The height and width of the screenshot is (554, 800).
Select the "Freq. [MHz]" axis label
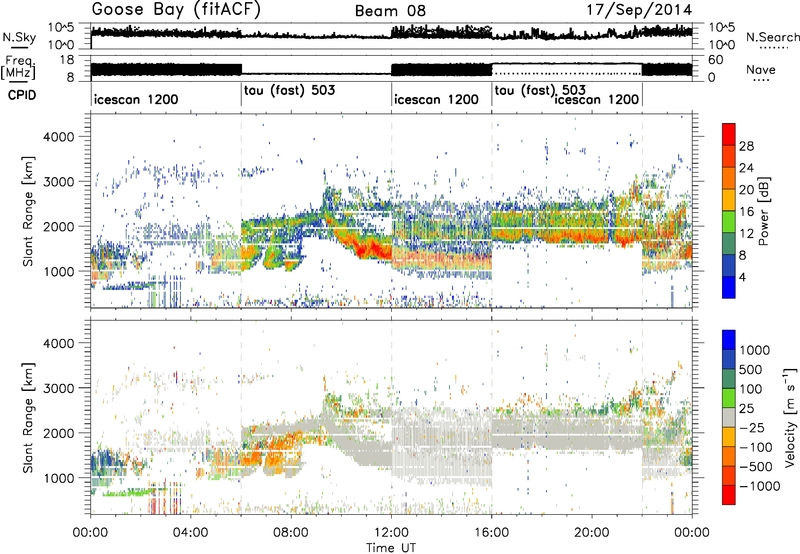18,68
